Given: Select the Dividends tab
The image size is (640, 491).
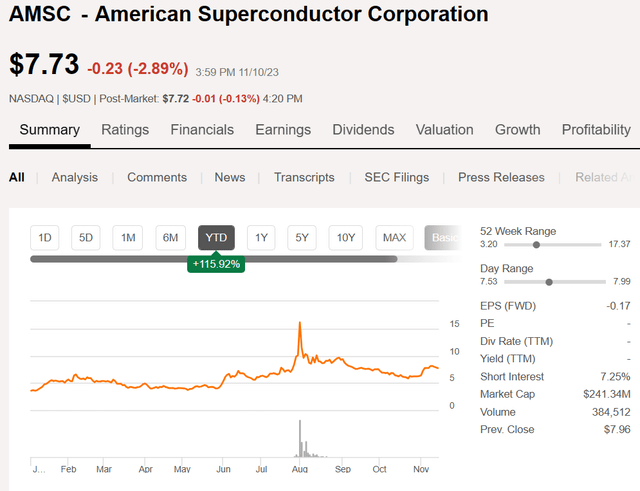Looking at the screenshot, I should (x=363, y=130).
